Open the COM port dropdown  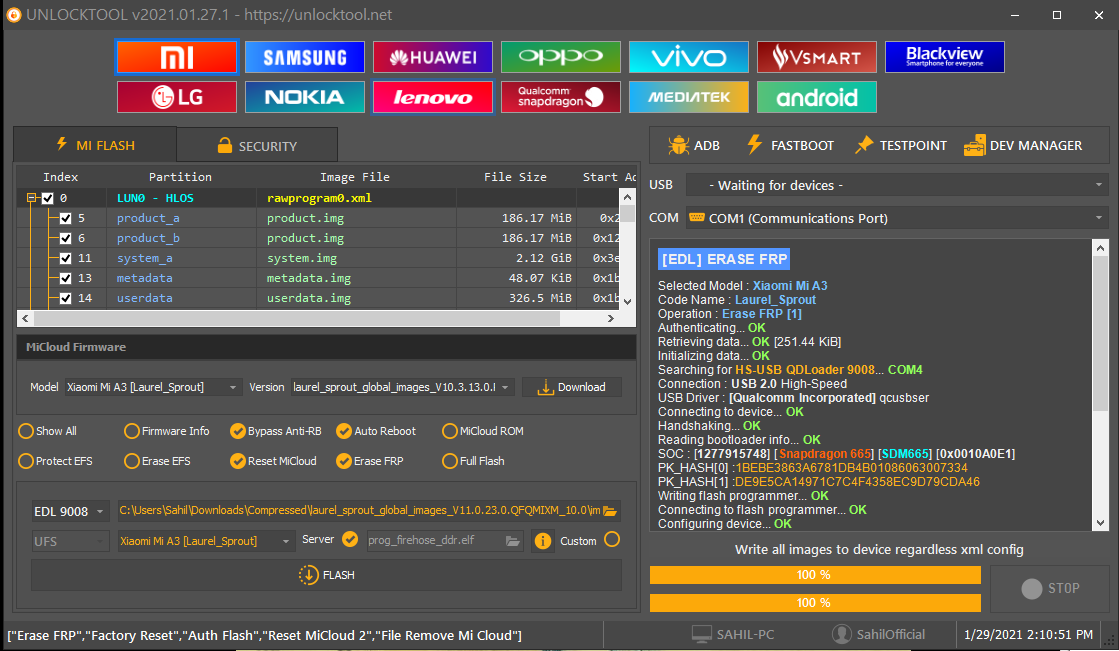pos(897,218)
